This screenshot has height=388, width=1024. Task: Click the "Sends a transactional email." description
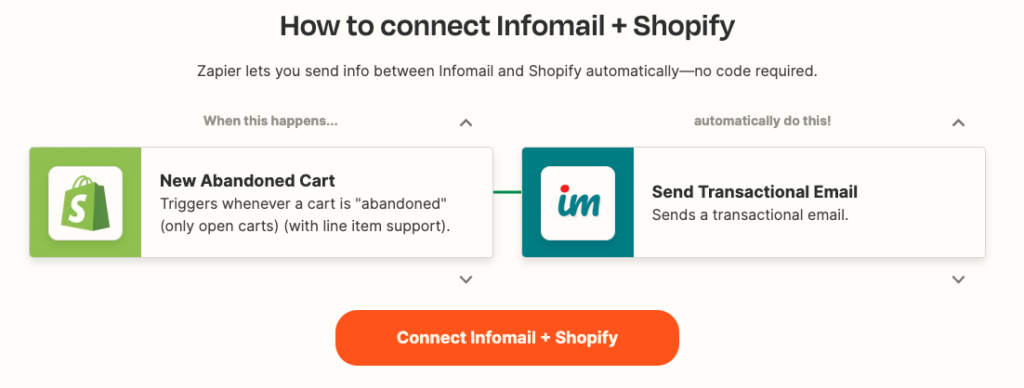coord(750,214)
